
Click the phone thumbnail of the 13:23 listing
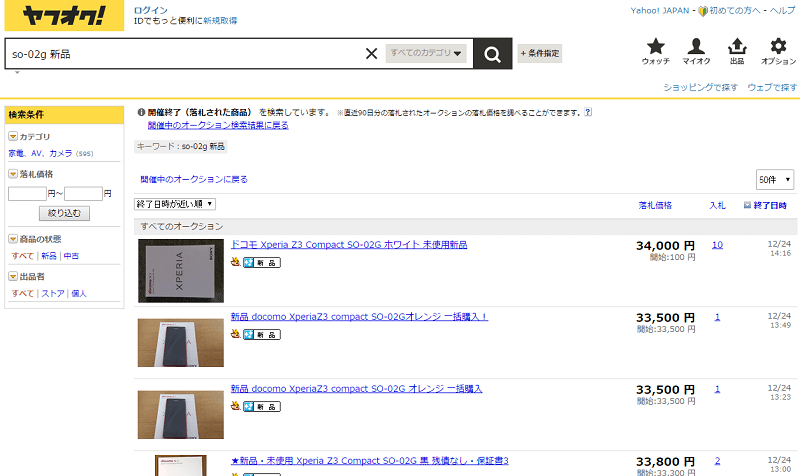coord(181,415)
